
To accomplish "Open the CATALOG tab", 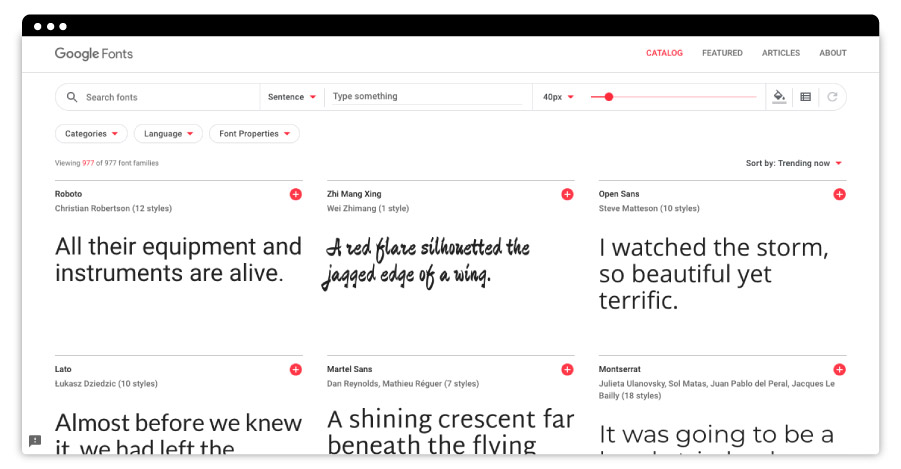I will (664, 53).
